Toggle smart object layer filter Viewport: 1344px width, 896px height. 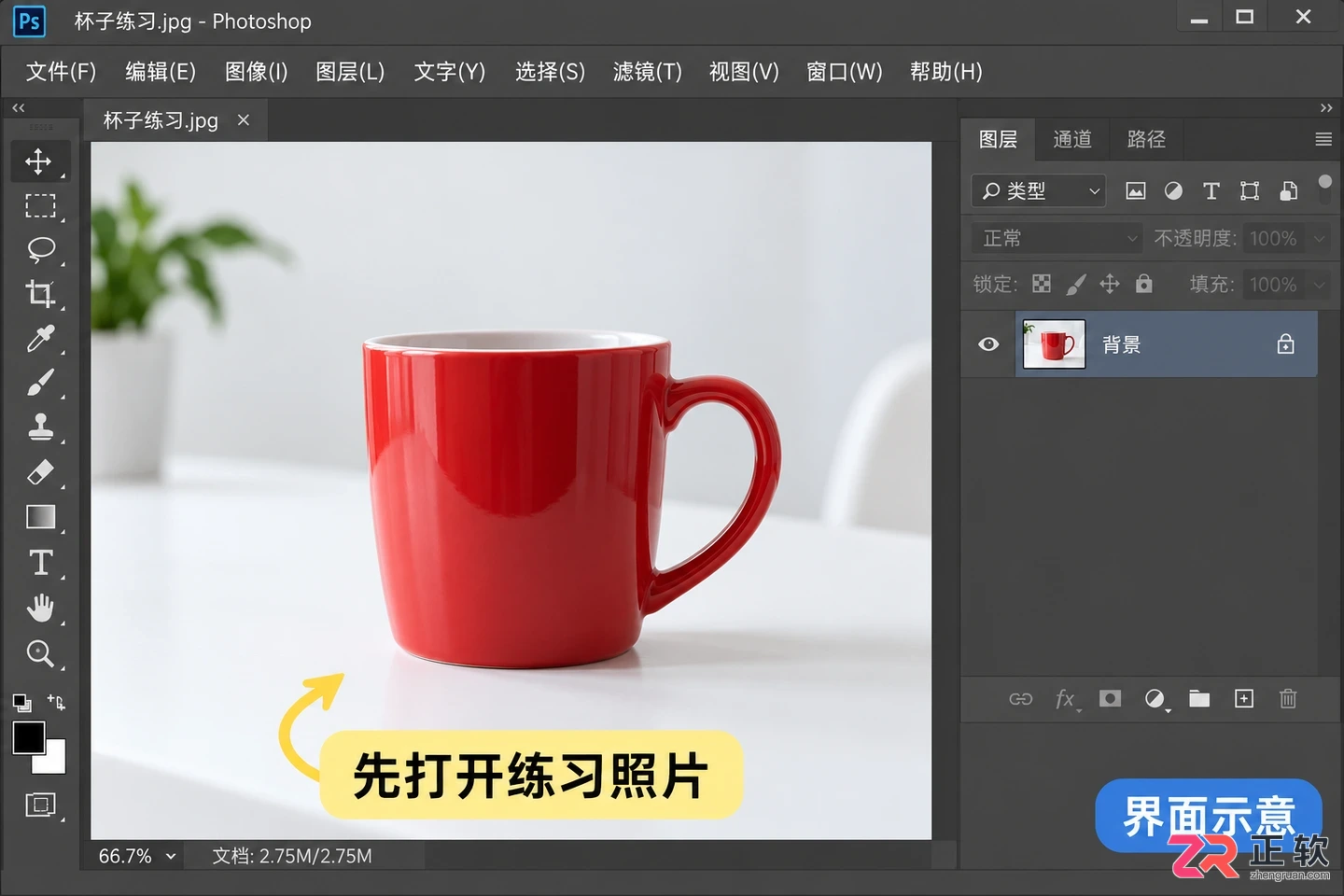coord(1289,191)
